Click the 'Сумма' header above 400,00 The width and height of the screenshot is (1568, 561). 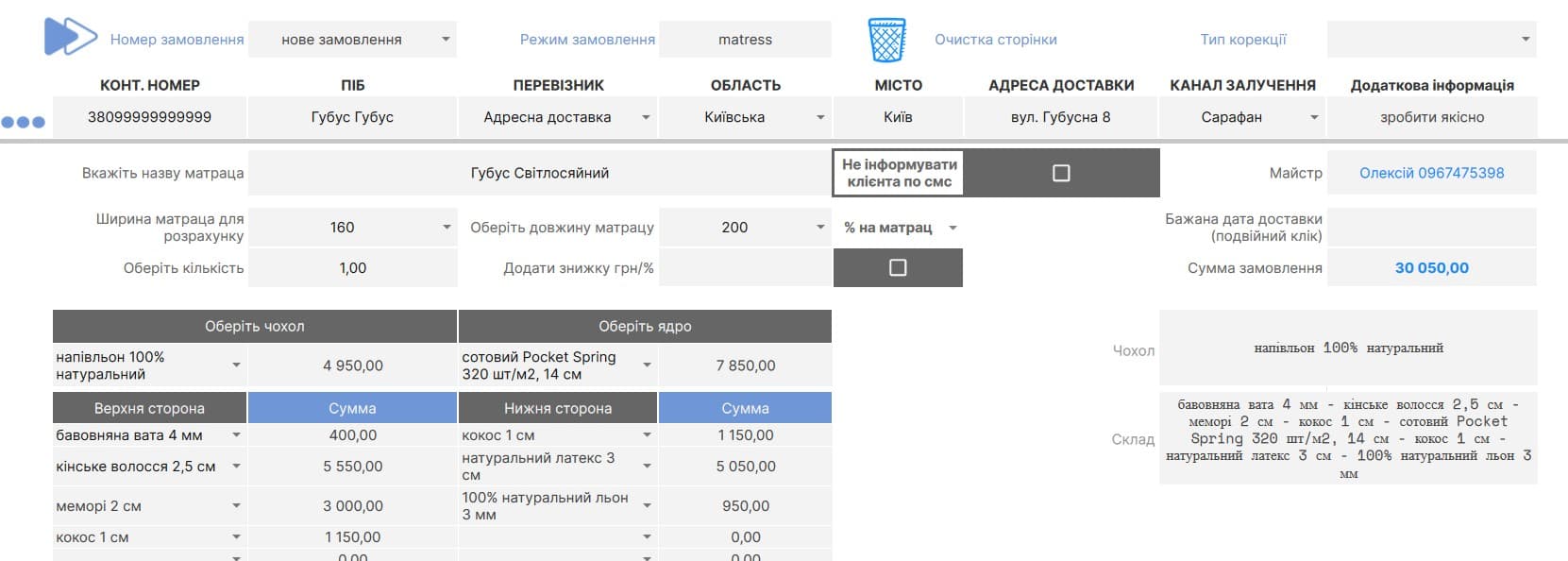coord(352,408)
